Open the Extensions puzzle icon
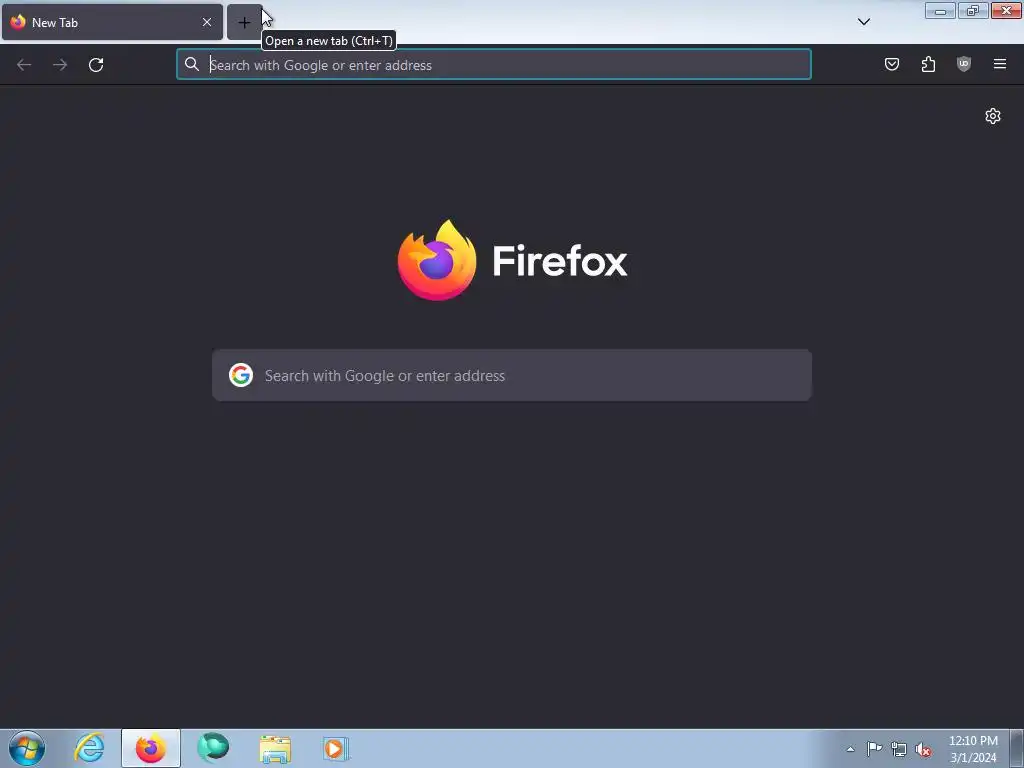This screenshot has width=1024, height=768. 928,64
